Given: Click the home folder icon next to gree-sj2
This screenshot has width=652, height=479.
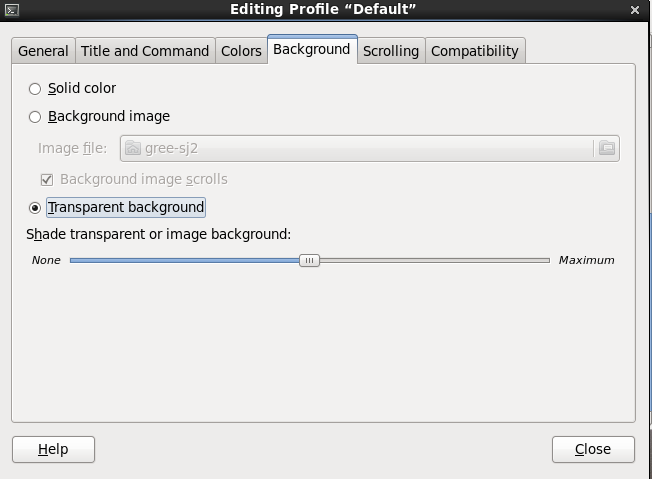Looking at the screenshot, I should pyautogui.click(x=133, y=148).
